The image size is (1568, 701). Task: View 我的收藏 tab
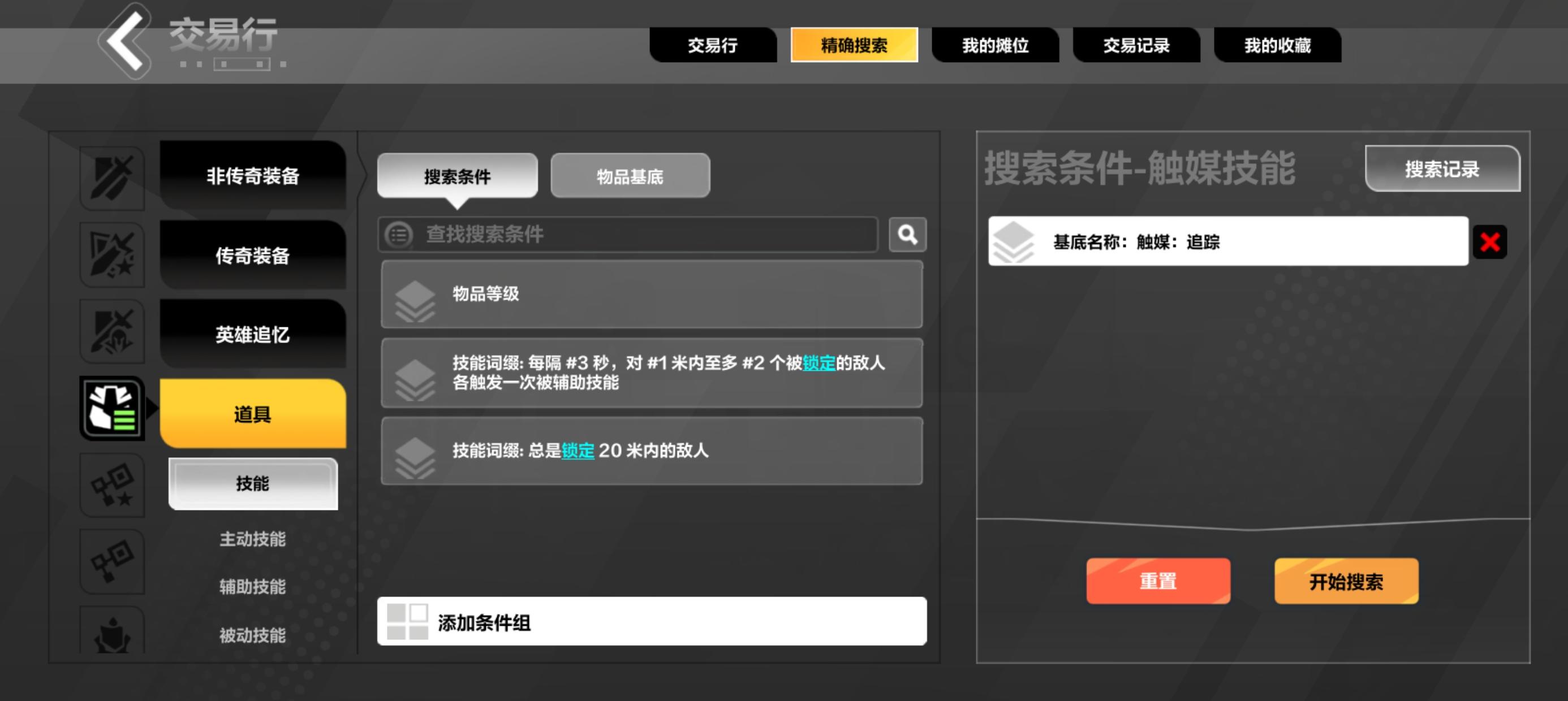coord(1277,45)
